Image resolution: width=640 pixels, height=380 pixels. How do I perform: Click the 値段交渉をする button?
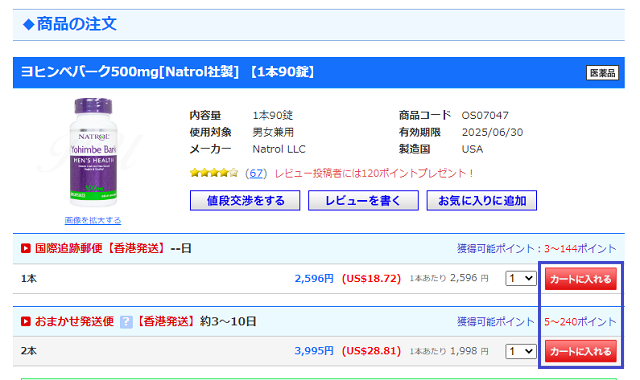click(x=245, y=200)
